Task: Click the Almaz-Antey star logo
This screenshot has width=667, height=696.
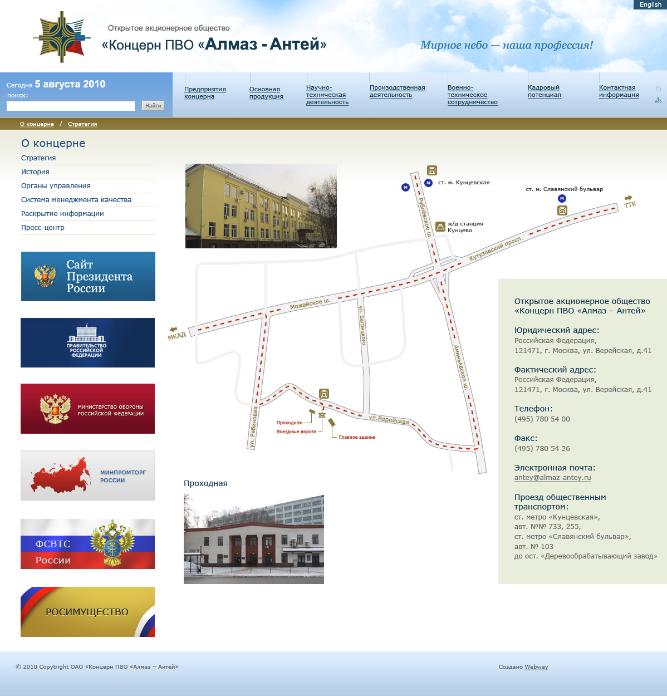Action: click(x=62, y=37)
